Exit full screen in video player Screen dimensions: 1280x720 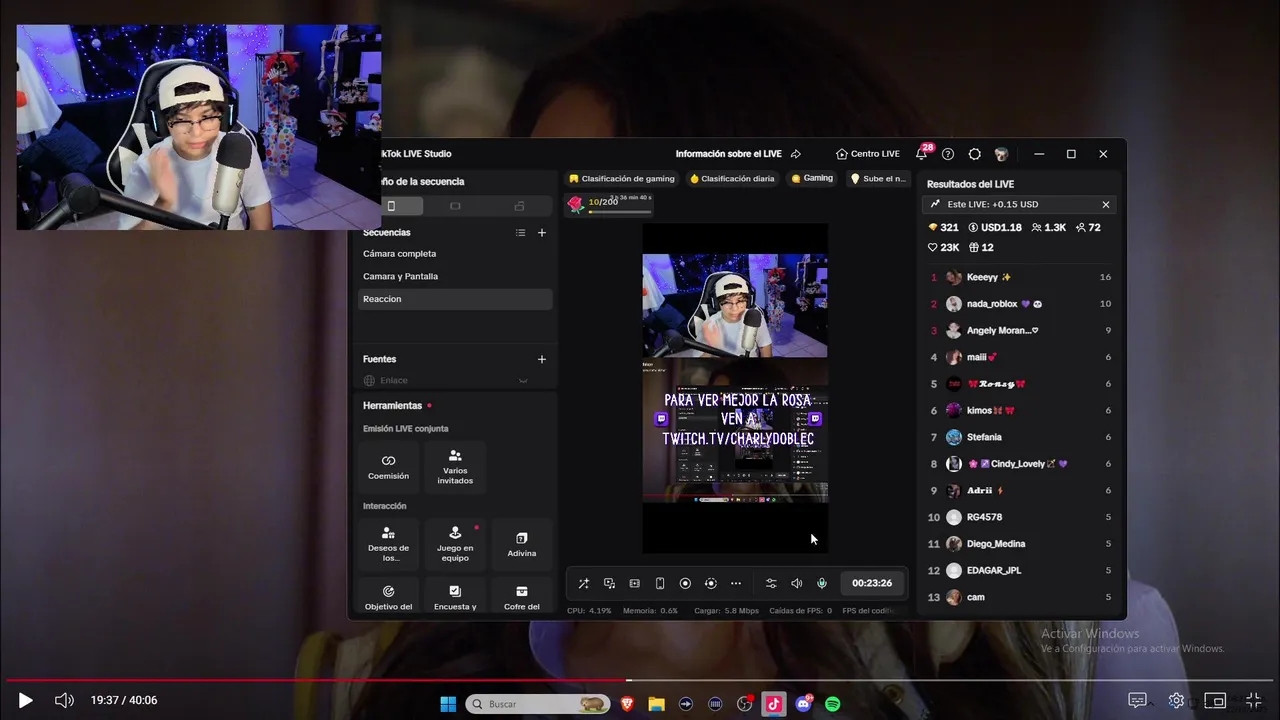(1254, 701)
